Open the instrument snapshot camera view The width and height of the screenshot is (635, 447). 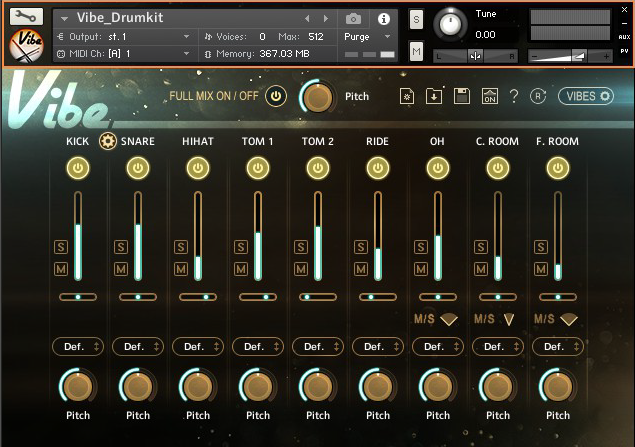click(x=354, y=18)
